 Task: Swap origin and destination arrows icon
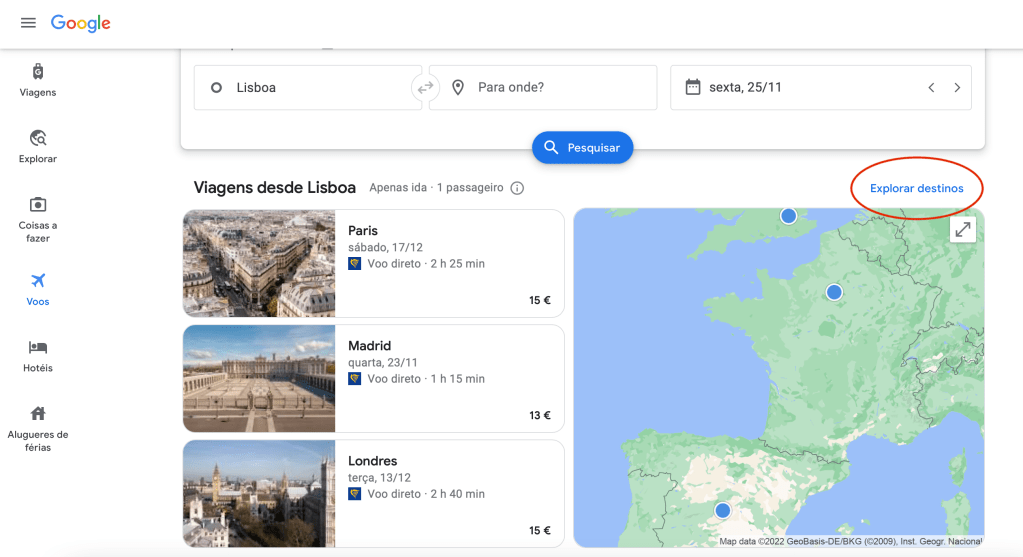click(426, 88)
